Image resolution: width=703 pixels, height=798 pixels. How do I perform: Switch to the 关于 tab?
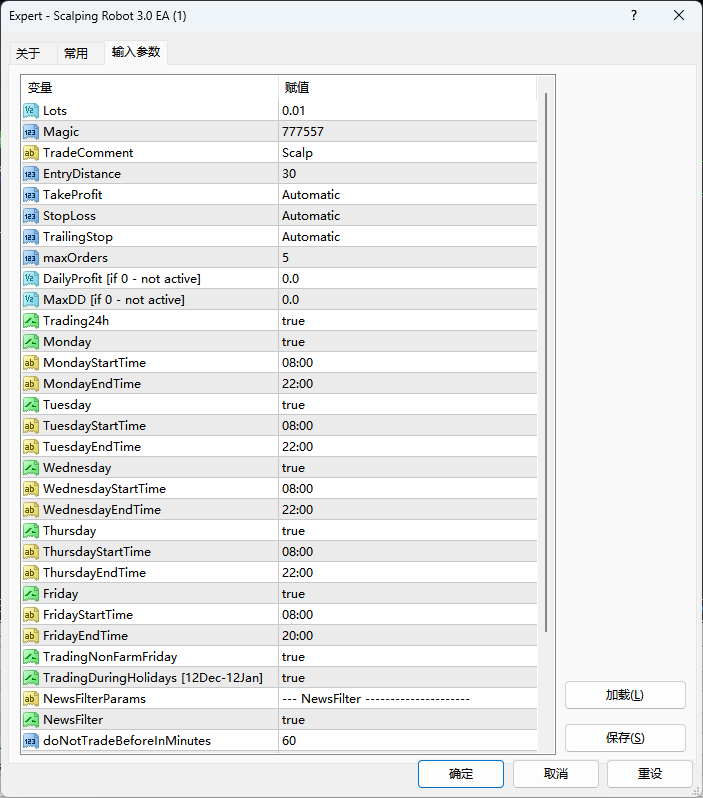pyautogui.click(x=28, y=54)
